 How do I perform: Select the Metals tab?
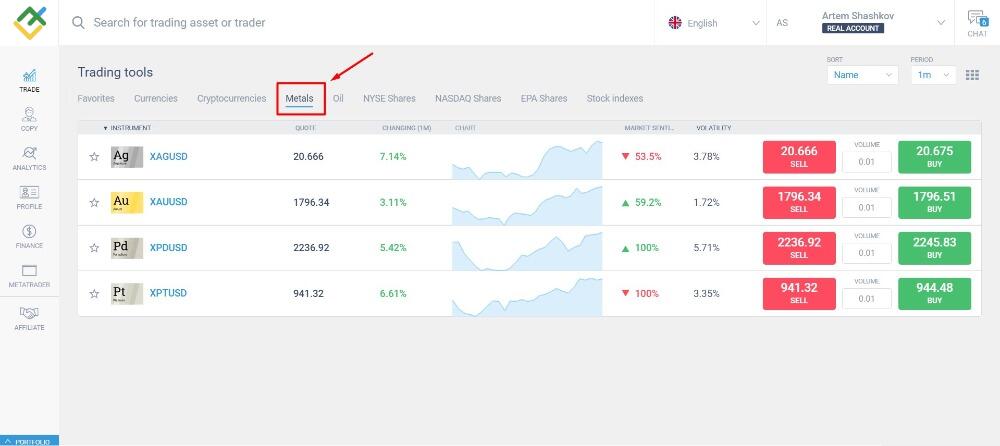coord(300,99)
